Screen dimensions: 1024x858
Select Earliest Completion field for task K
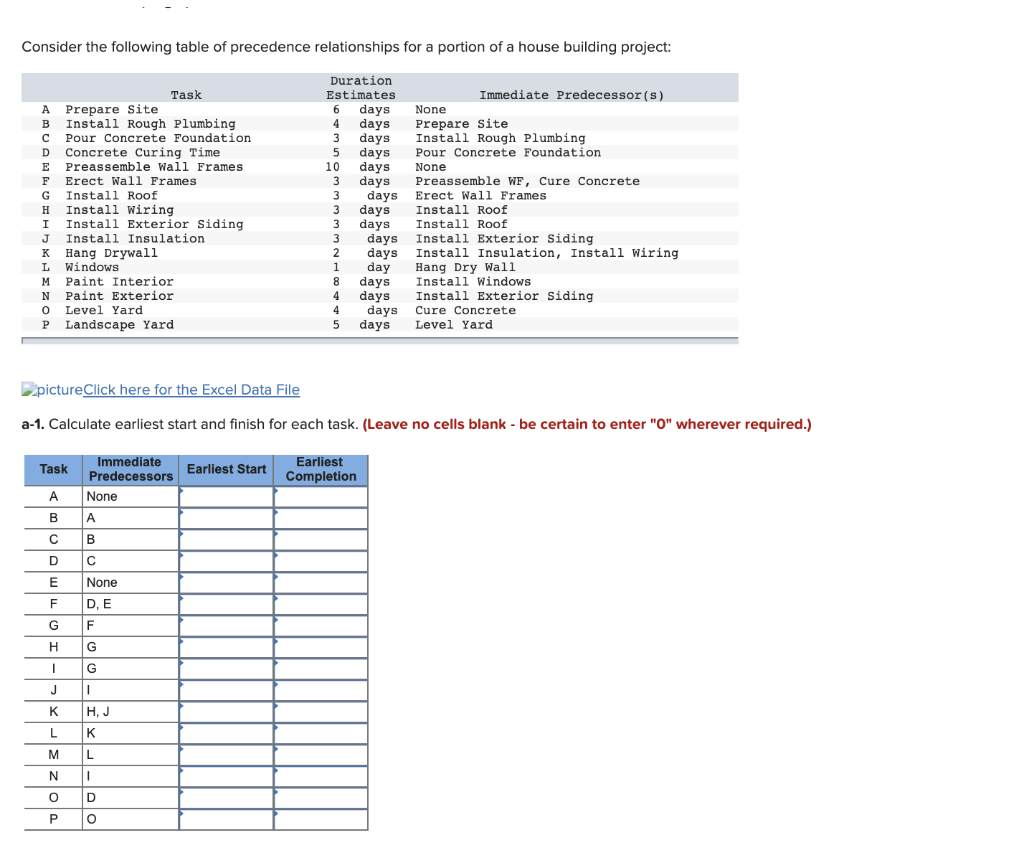point(321,712)
